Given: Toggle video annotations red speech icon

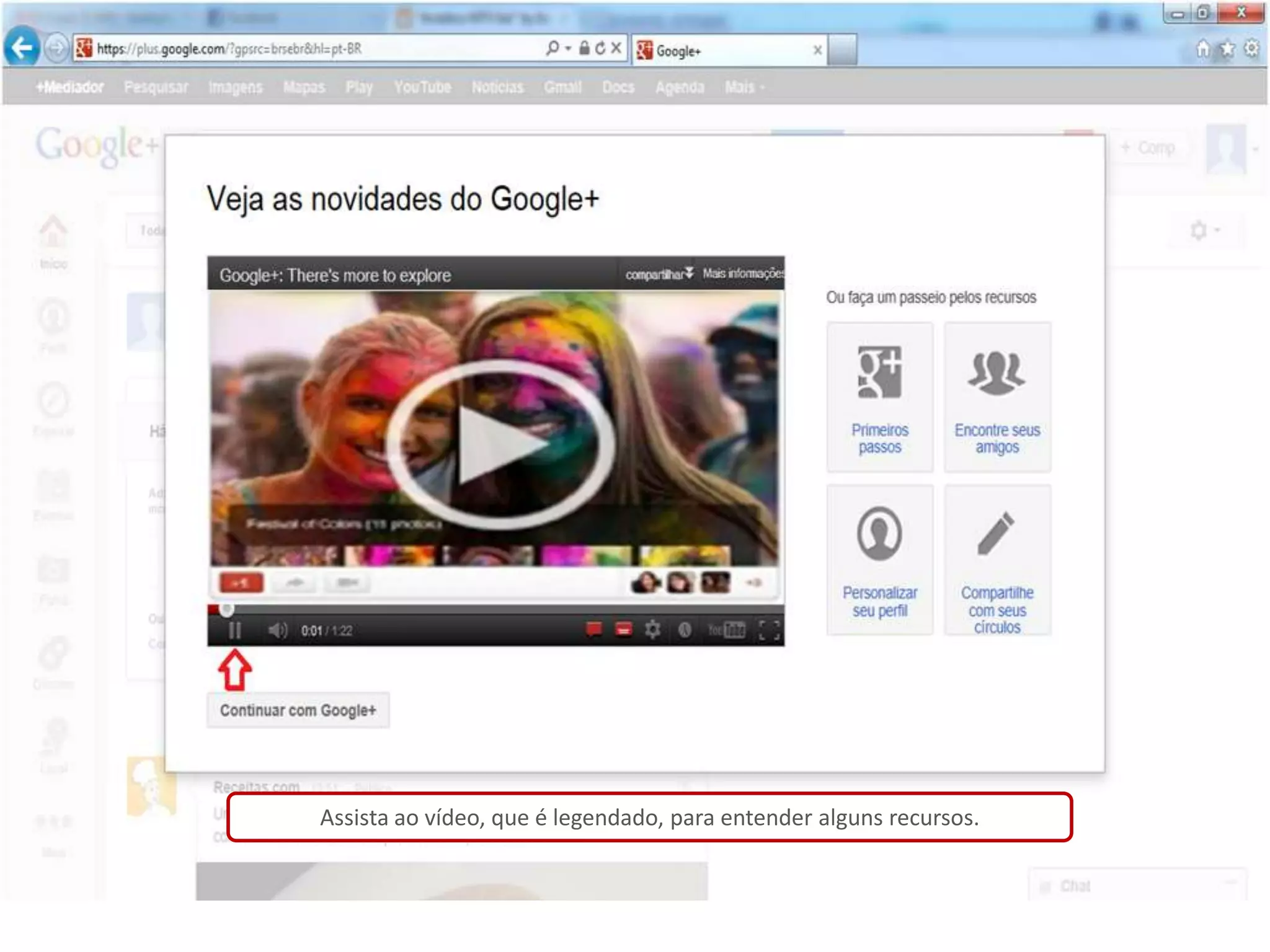Looking at the screenshot, I should [x=593, y=630].
